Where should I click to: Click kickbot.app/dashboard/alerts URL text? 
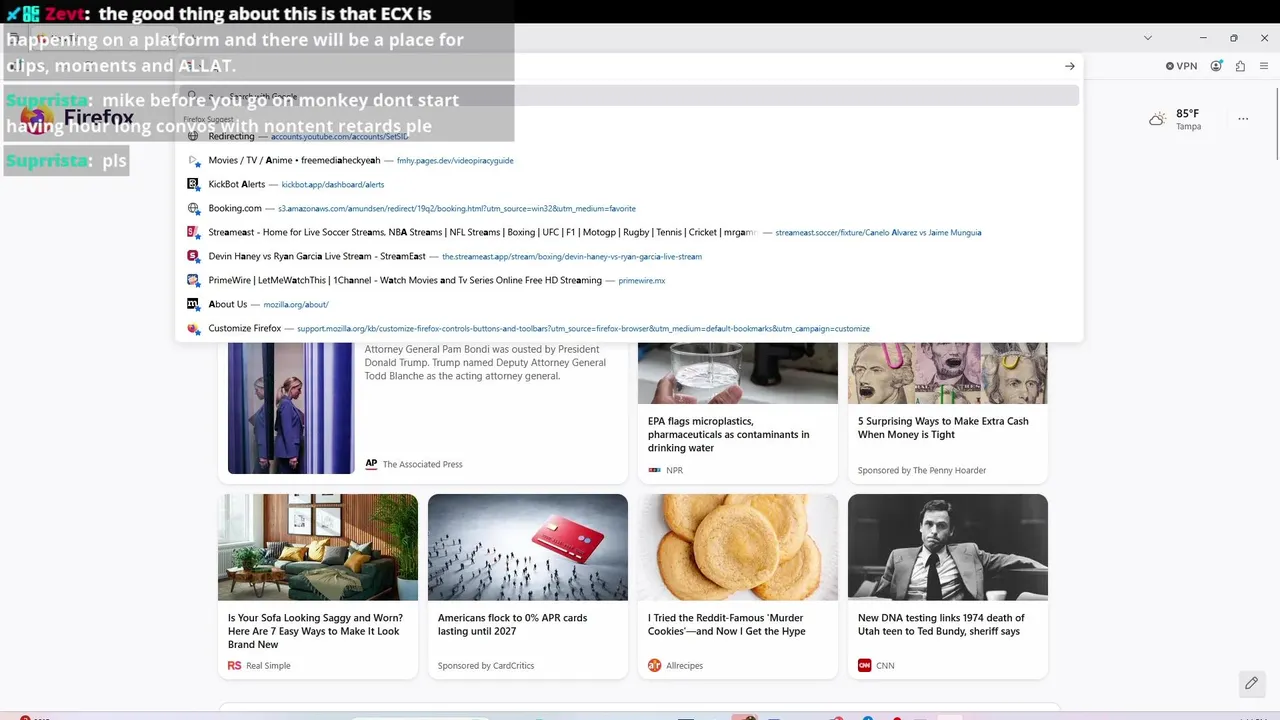click(333, 184)
